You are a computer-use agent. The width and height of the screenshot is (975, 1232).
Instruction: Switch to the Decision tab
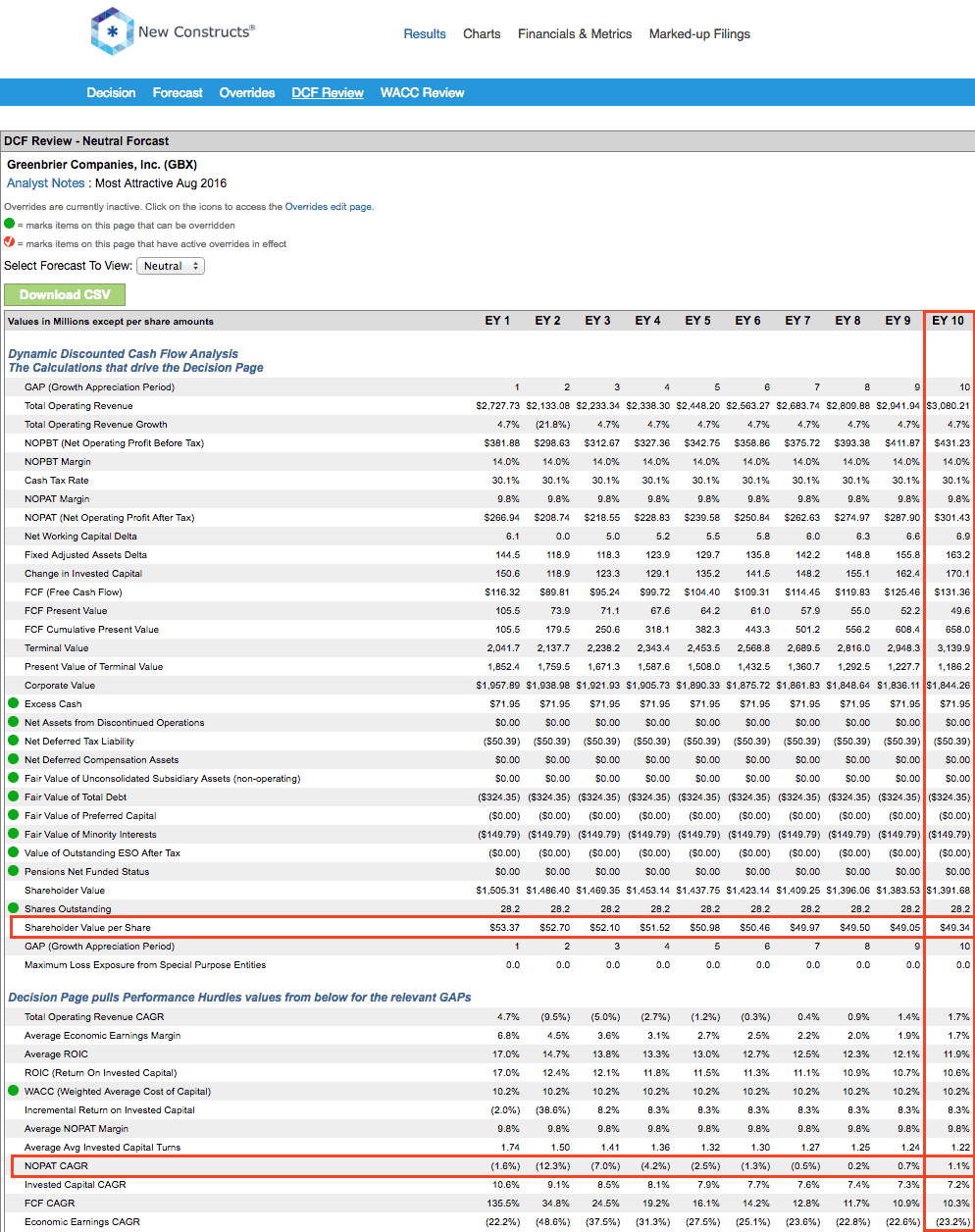point(111,92)
